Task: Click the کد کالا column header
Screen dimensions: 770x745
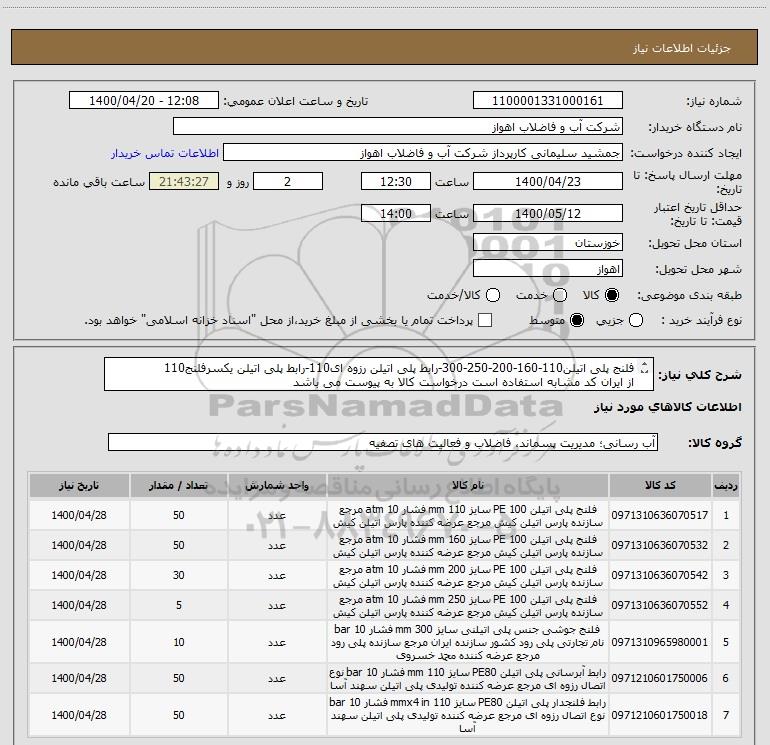Action: (660, 486)
